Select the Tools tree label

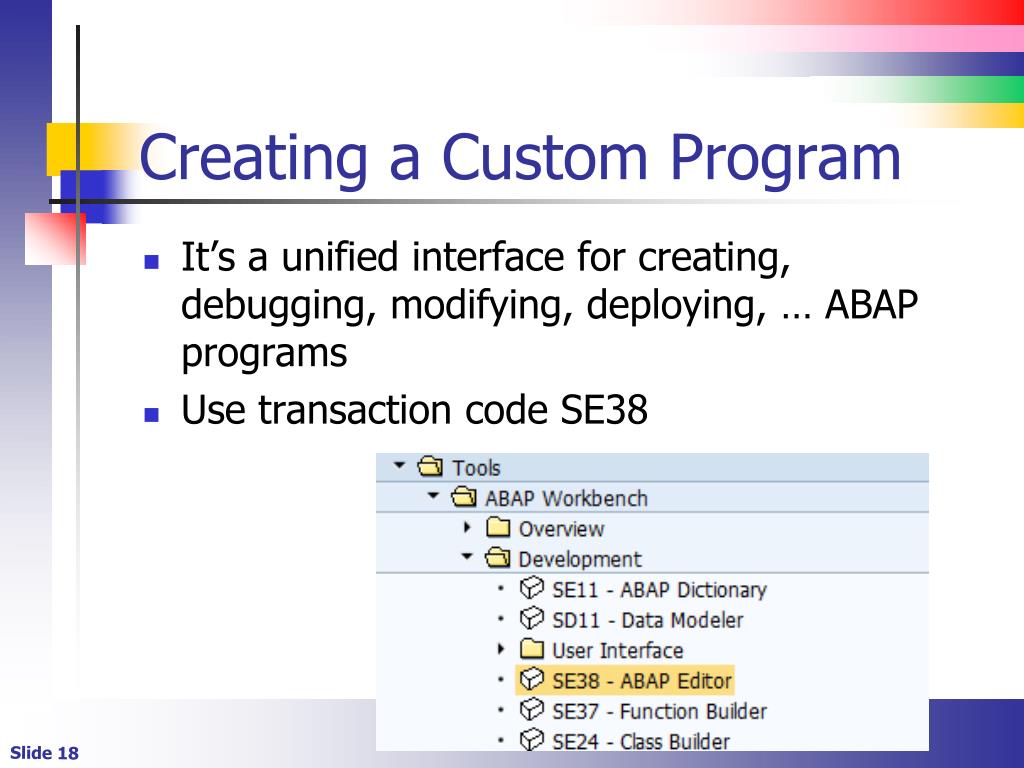(x=476, y=468)
